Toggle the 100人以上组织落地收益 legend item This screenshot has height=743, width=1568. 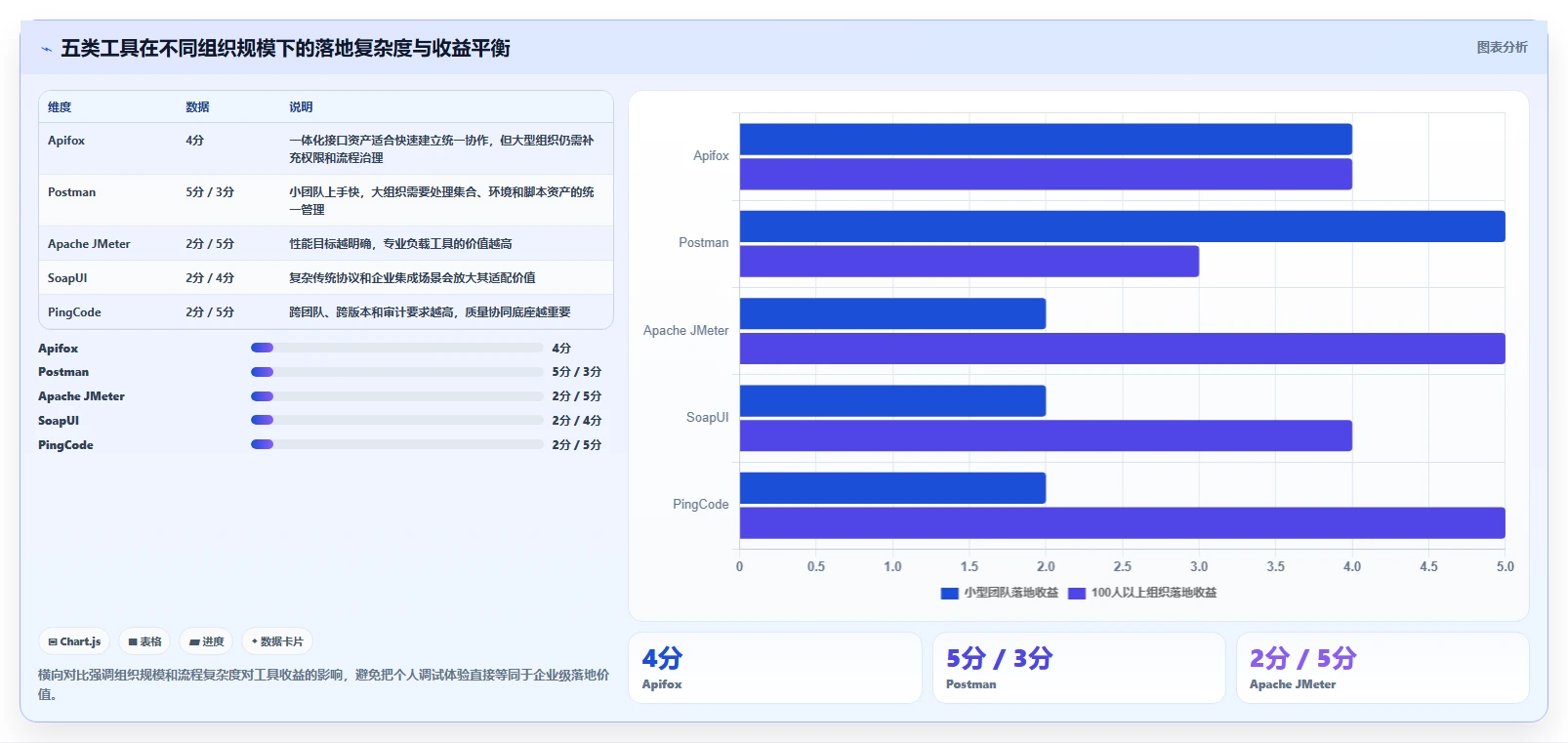1142,593
